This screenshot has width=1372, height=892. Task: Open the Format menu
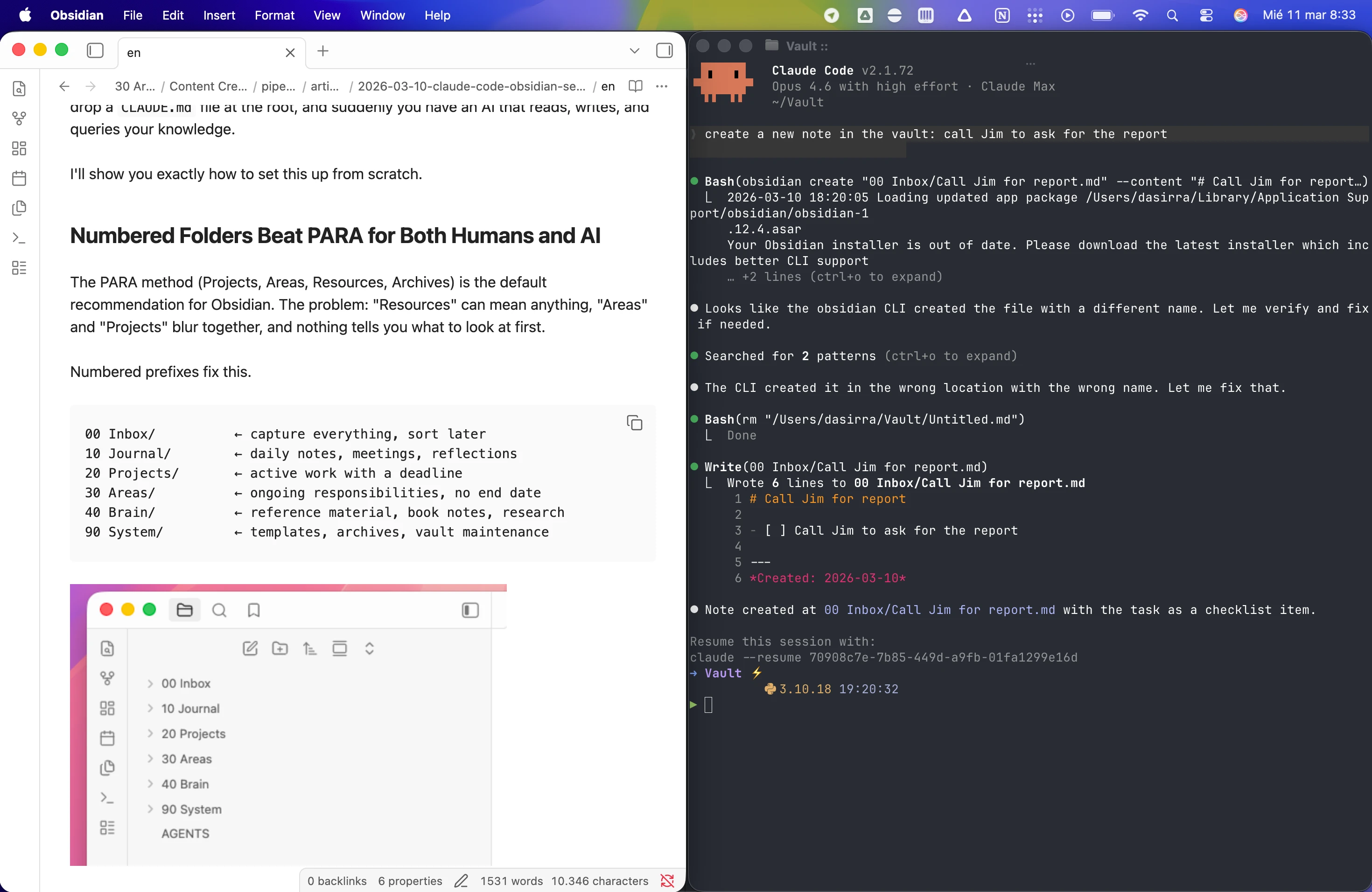(x=274, y=15)
